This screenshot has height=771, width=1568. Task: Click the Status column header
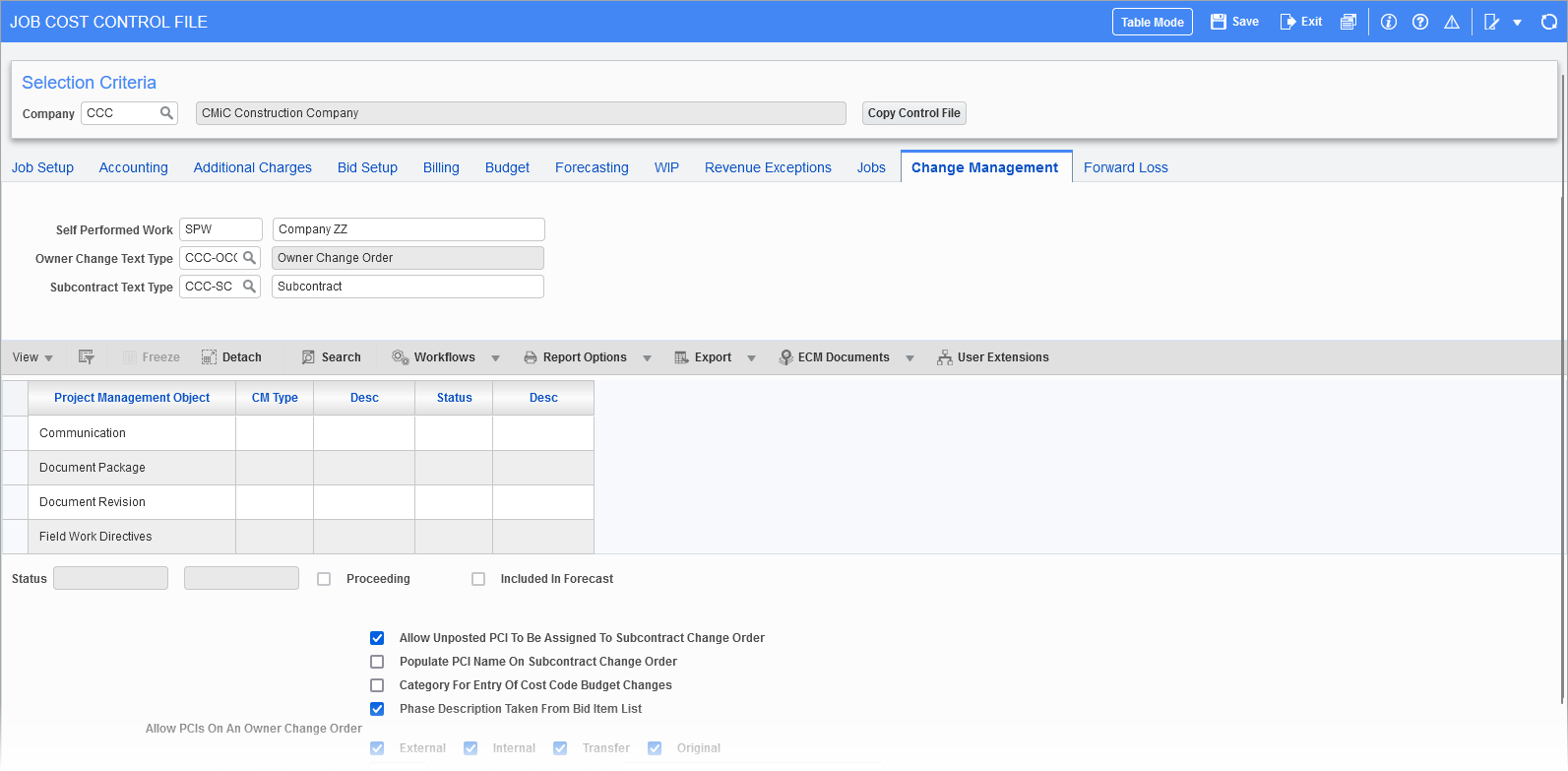454,398
